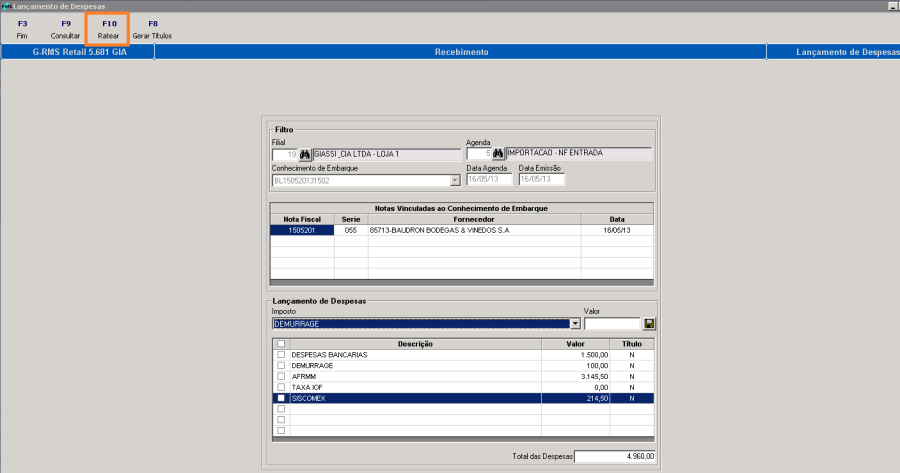Toggle the select-all checkbox in the expenses header

(x=281, y=344)
